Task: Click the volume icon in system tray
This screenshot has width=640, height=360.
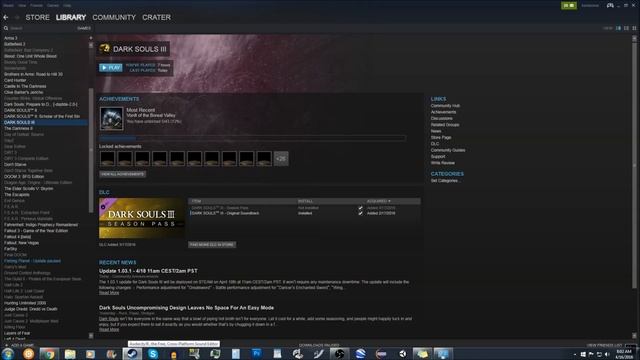Action: coord(607,354)
